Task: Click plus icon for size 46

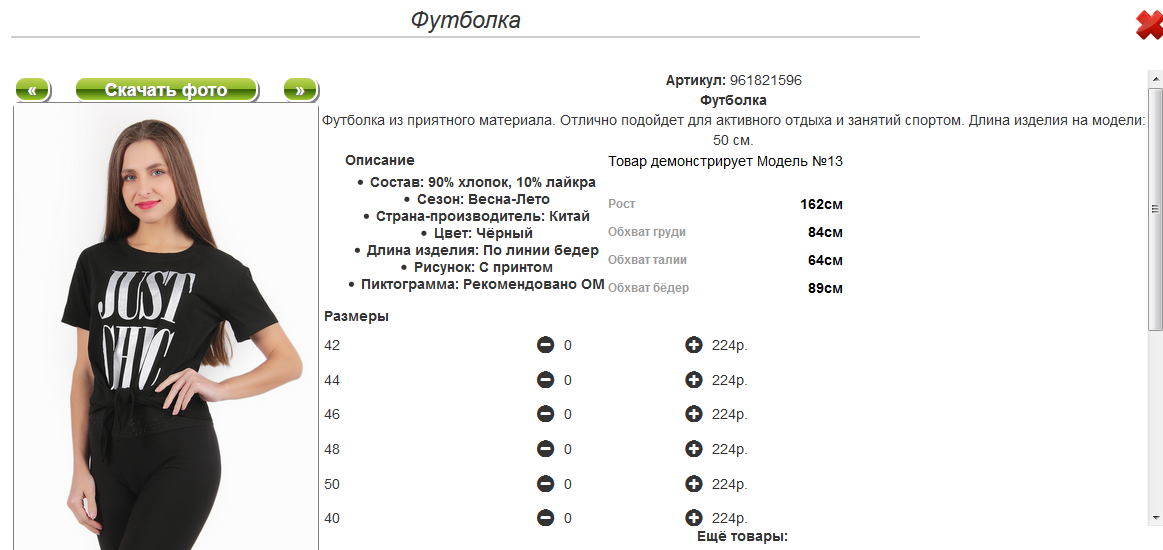Action: point(693,414)
